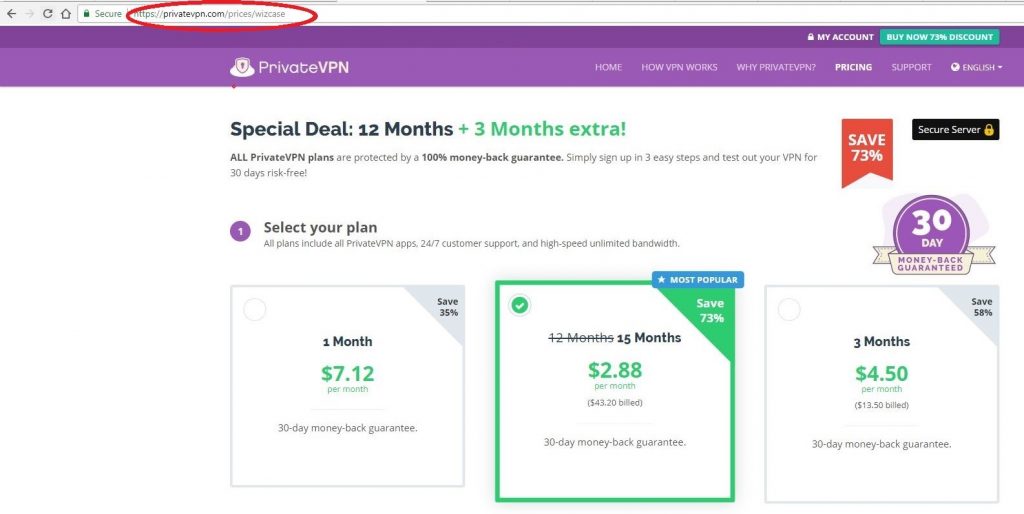Choose the 3 Months plan radio button

click(x=789, y=310)
